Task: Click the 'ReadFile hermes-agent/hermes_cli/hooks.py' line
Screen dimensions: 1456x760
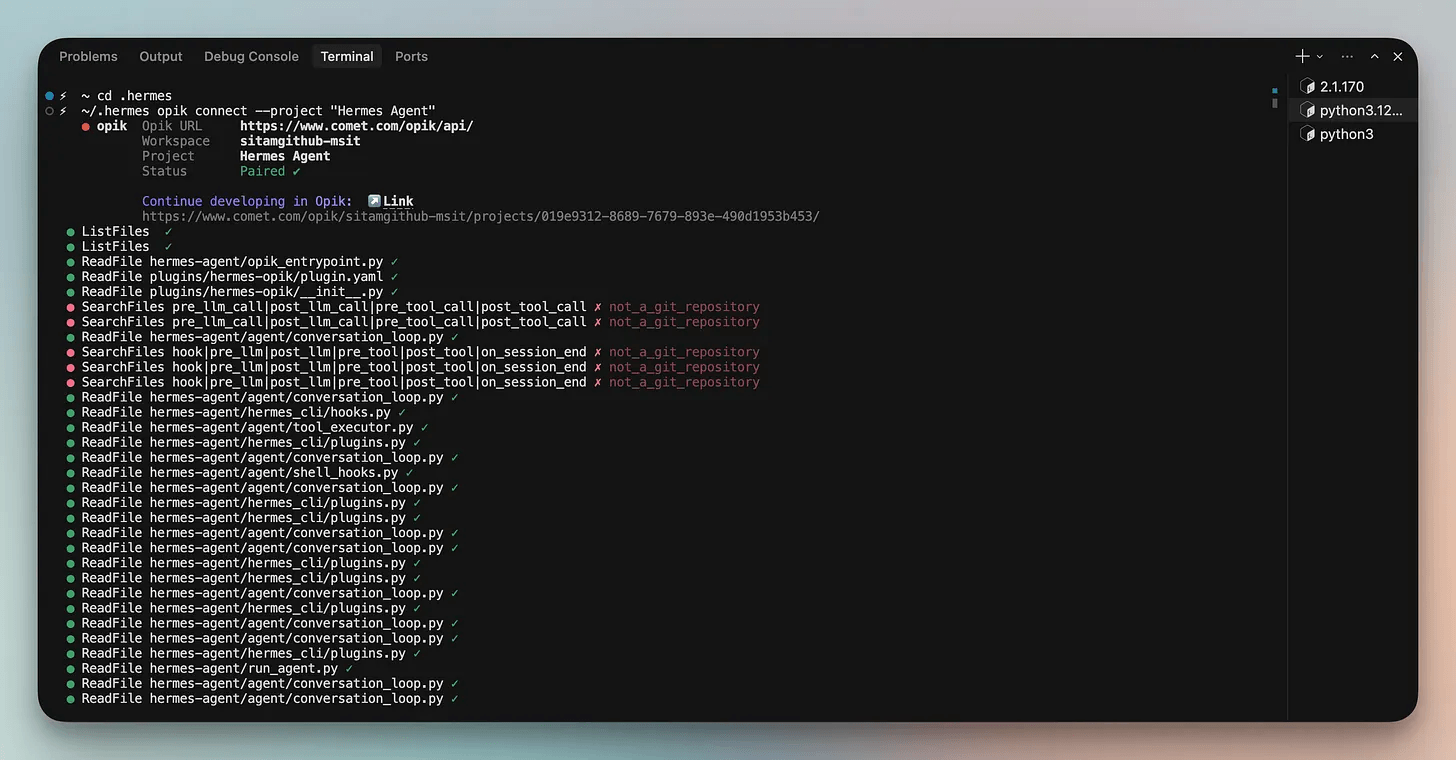Action: click(x=236, y=412)
